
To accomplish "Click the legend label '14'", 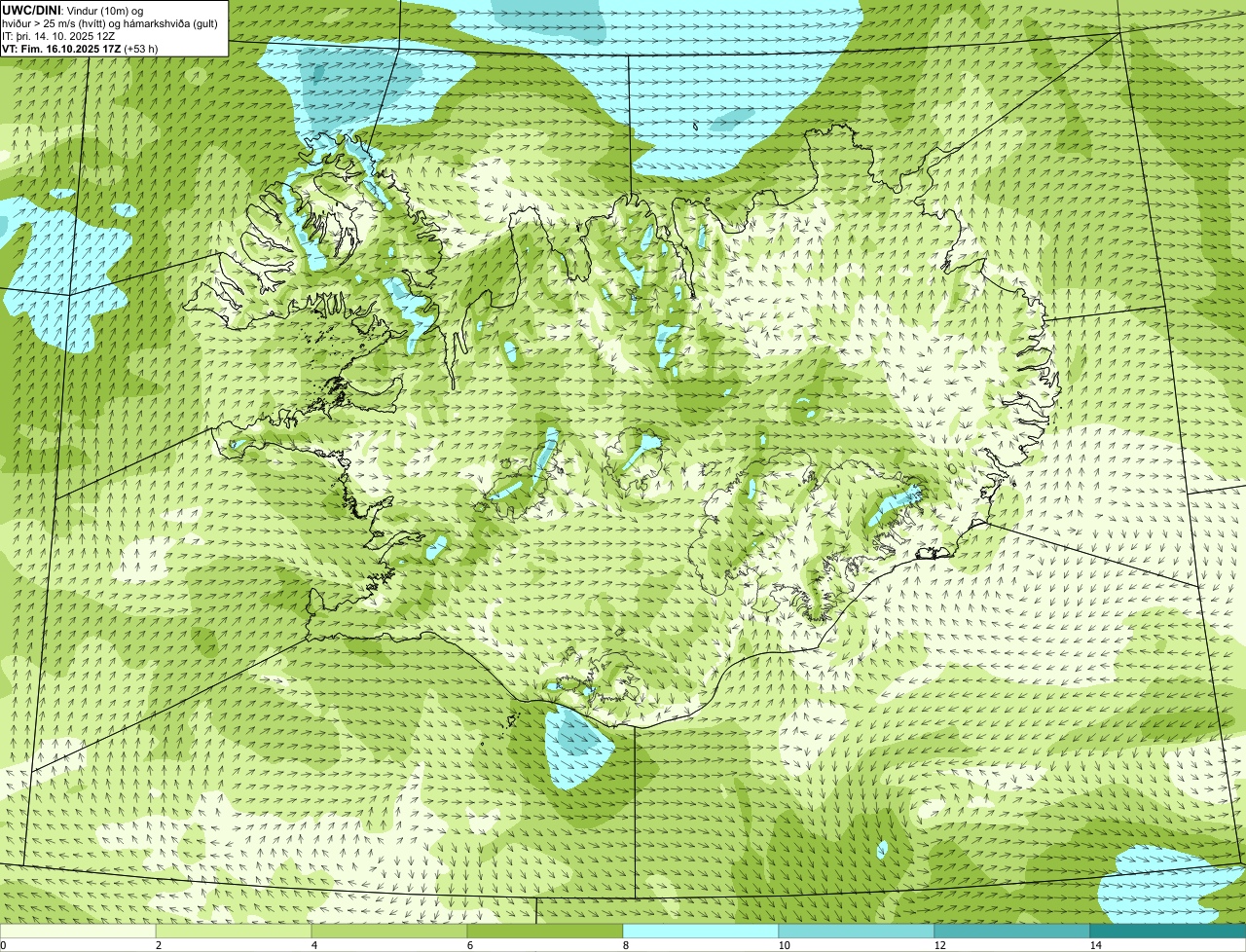I will coord(1095,945).
